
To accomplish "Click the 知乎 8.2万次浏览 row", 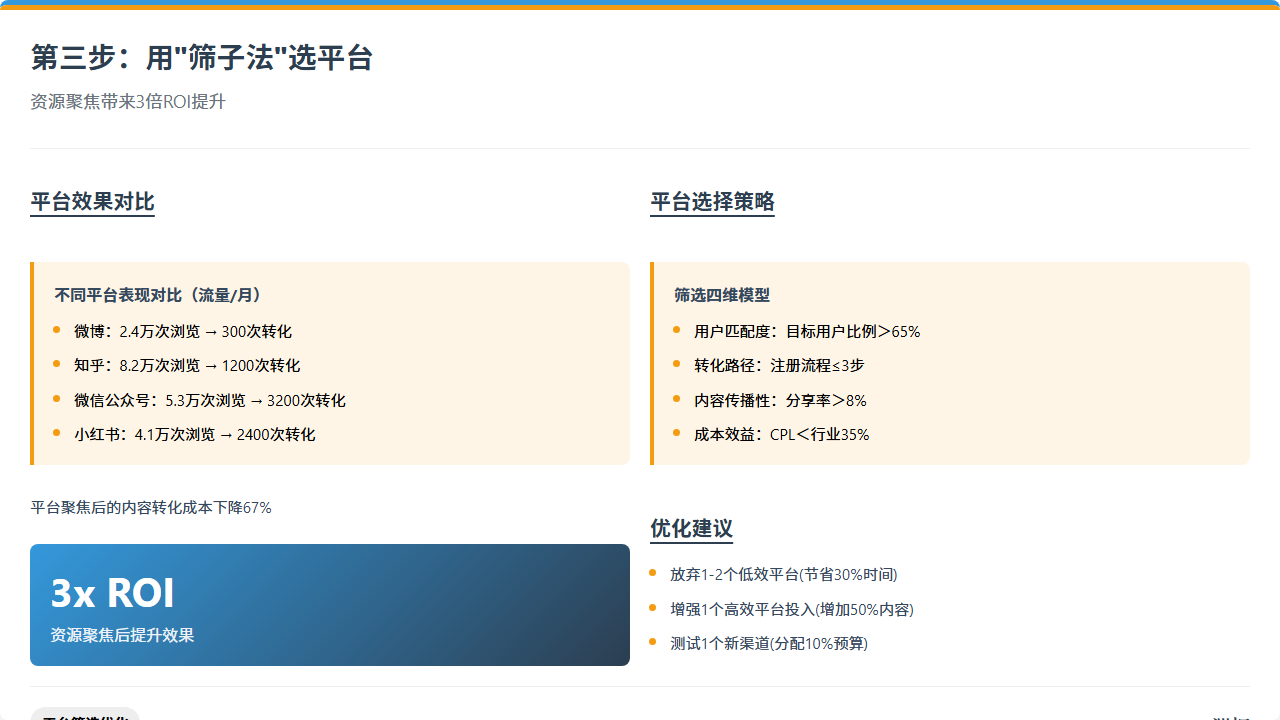I will pos(187,366).
